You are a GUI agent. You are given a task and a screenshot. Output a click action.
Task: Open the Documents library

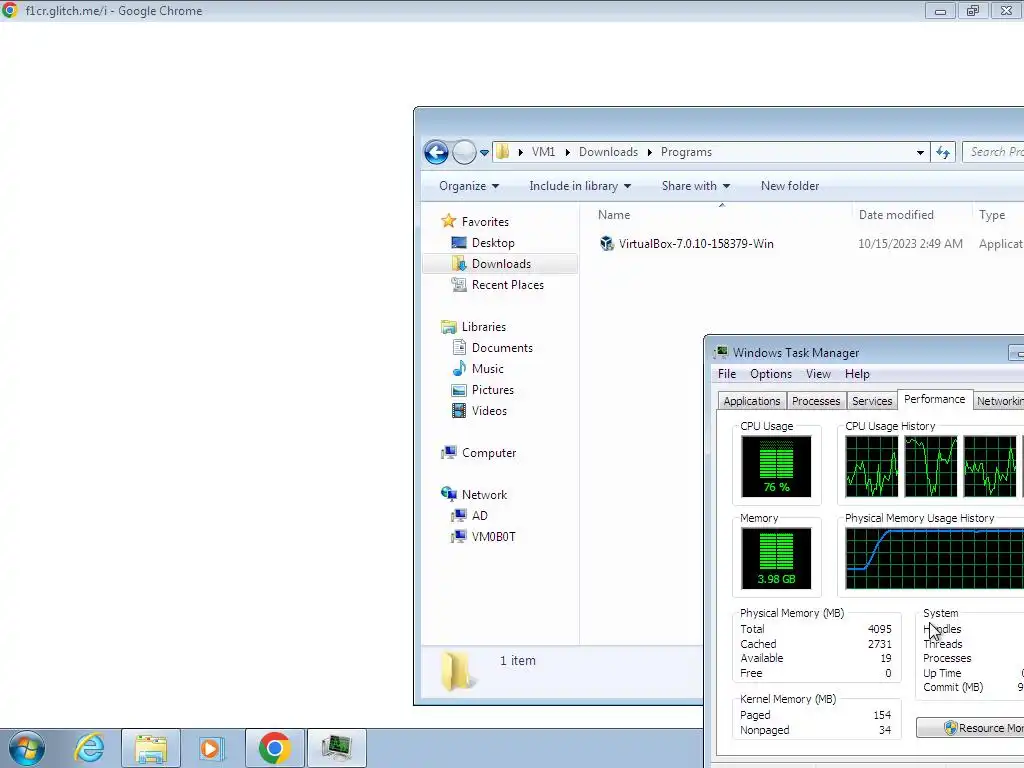[502, 348]
